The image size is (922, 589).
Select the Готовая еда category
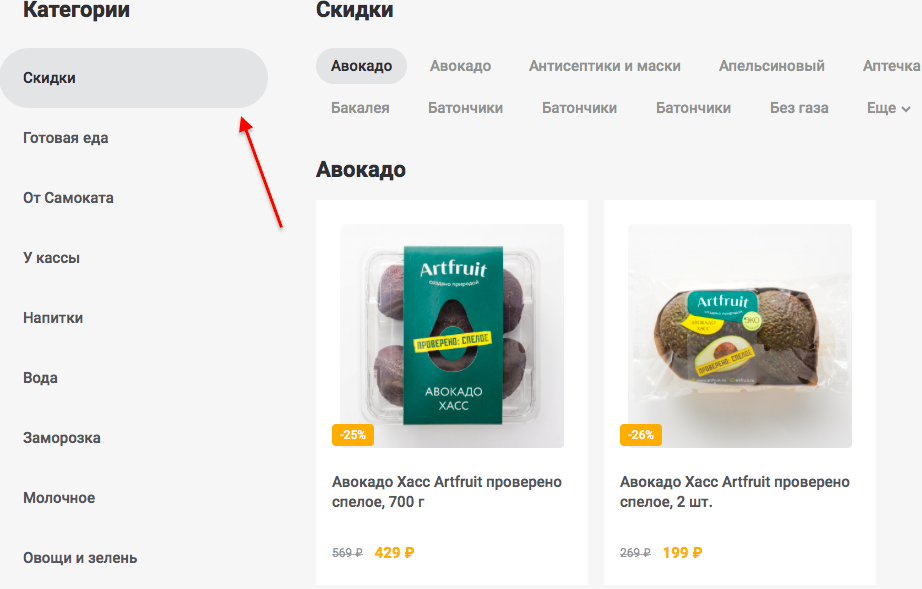(66, 138)
